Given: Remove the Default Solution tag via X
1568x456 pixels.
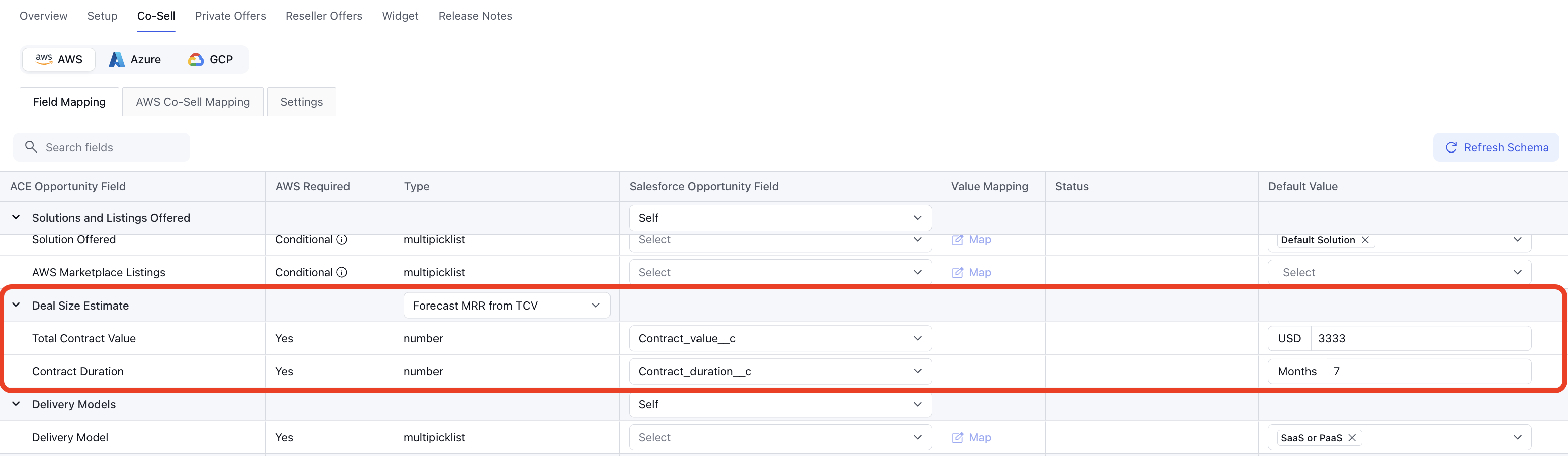Looking at the screenshot, I should [x=1365, y=239].
